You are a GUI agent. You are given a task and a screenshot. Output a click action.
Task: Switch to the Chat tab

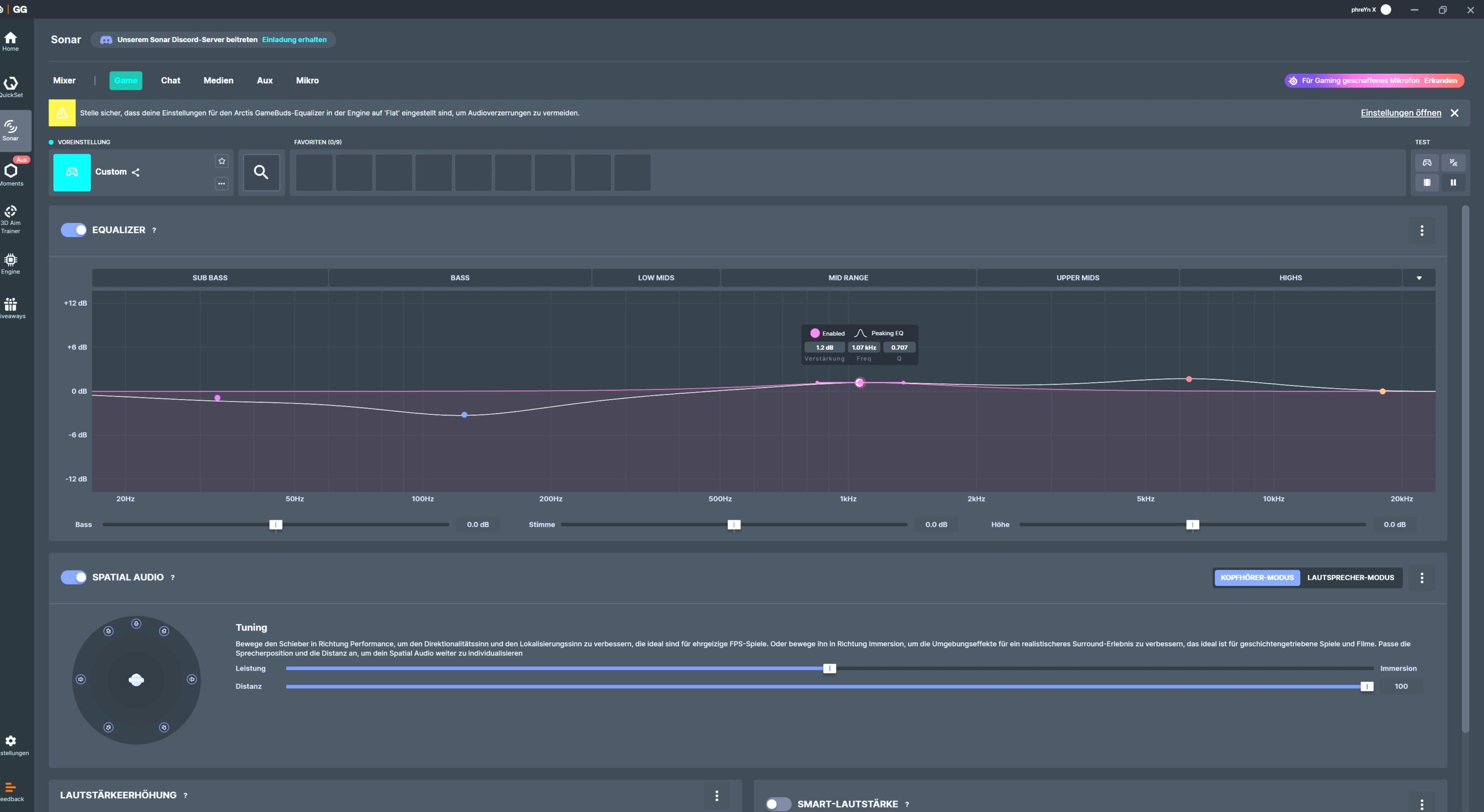pos(171,81)
